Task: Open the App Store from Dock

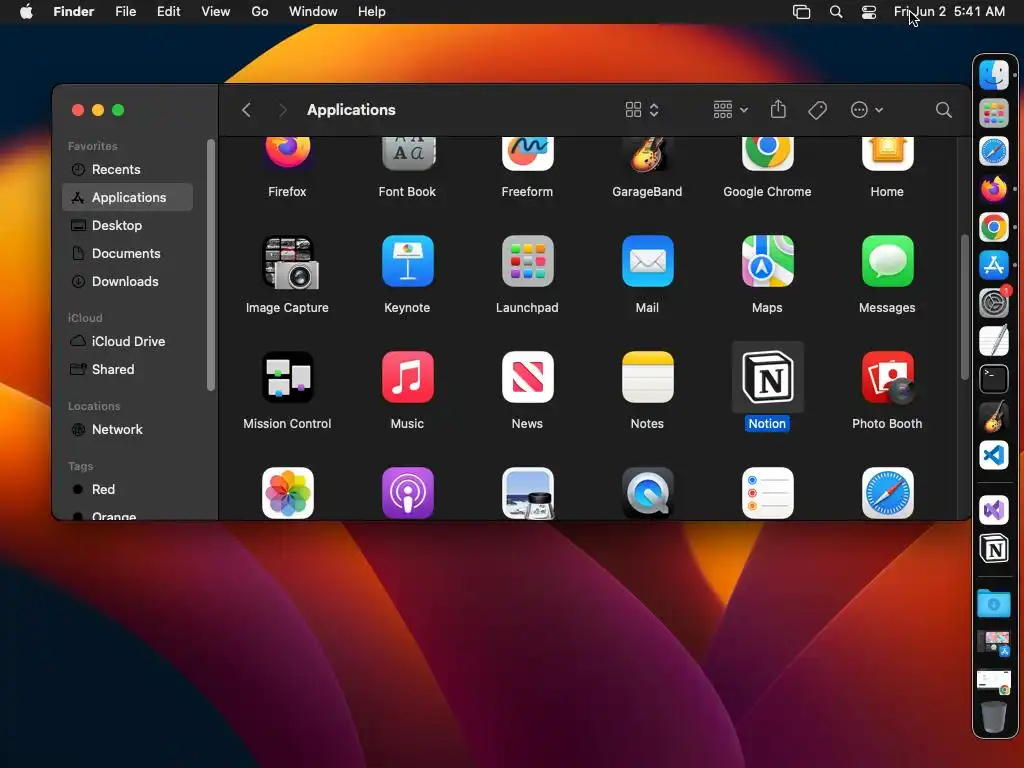Action: pyautogui.click(x=994, y=265)
